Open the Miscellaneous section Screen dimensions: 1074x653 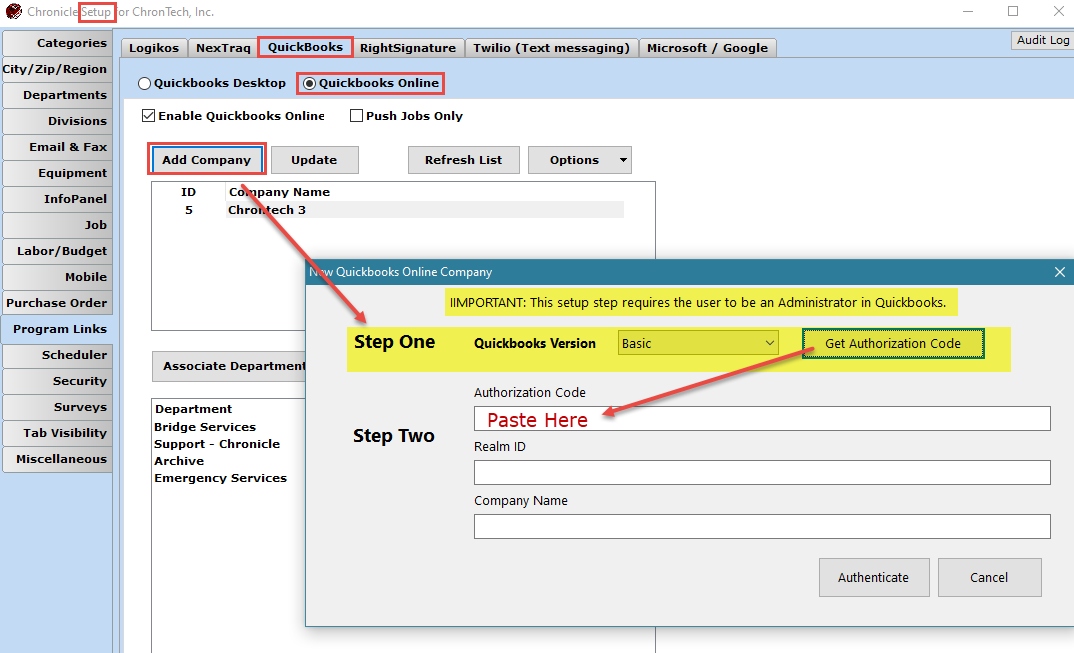click(x=57, y=459)
